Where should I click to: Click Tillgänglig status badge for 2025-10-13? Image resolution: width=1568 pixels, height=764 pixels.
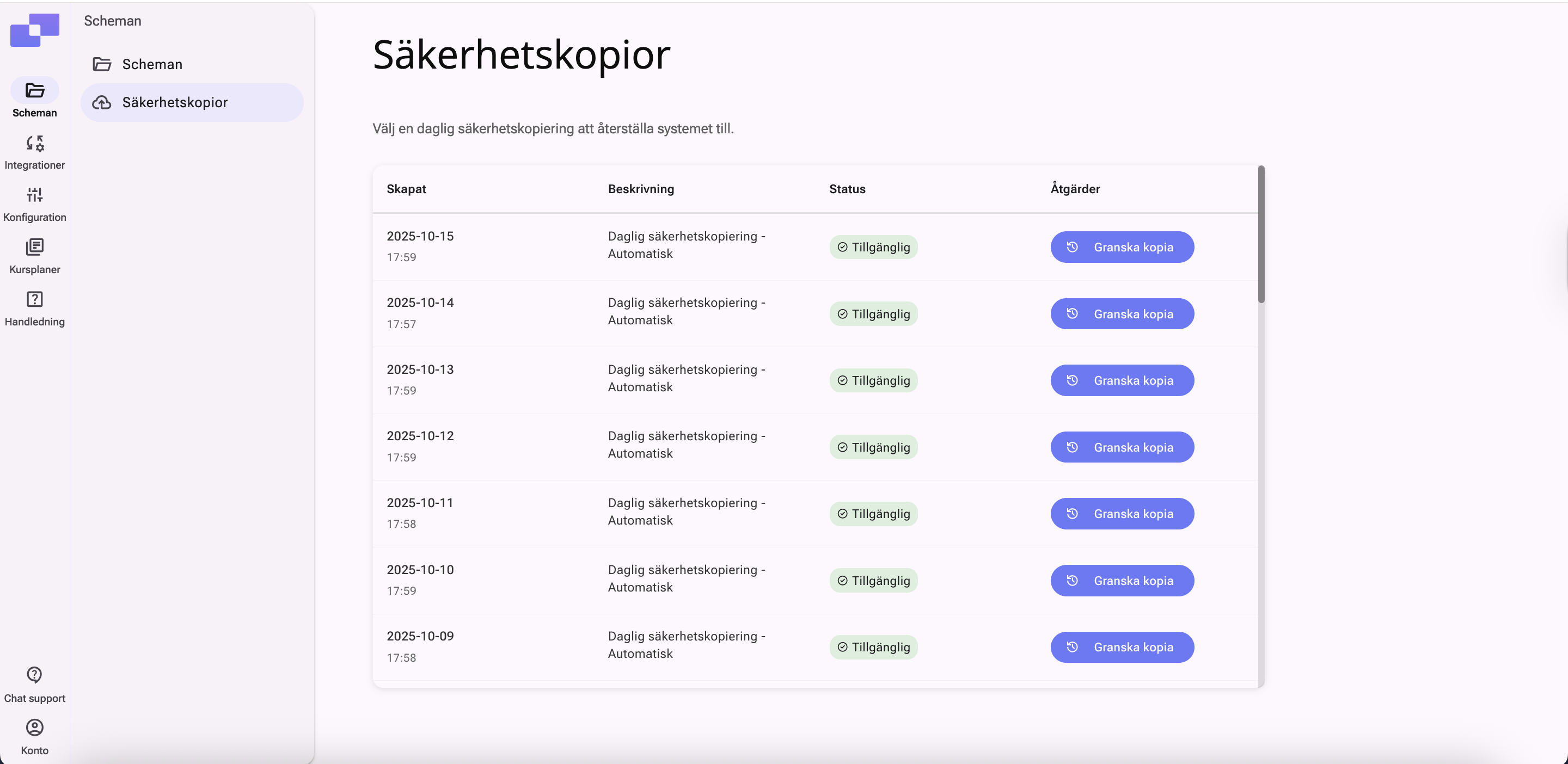pos(873,381)
